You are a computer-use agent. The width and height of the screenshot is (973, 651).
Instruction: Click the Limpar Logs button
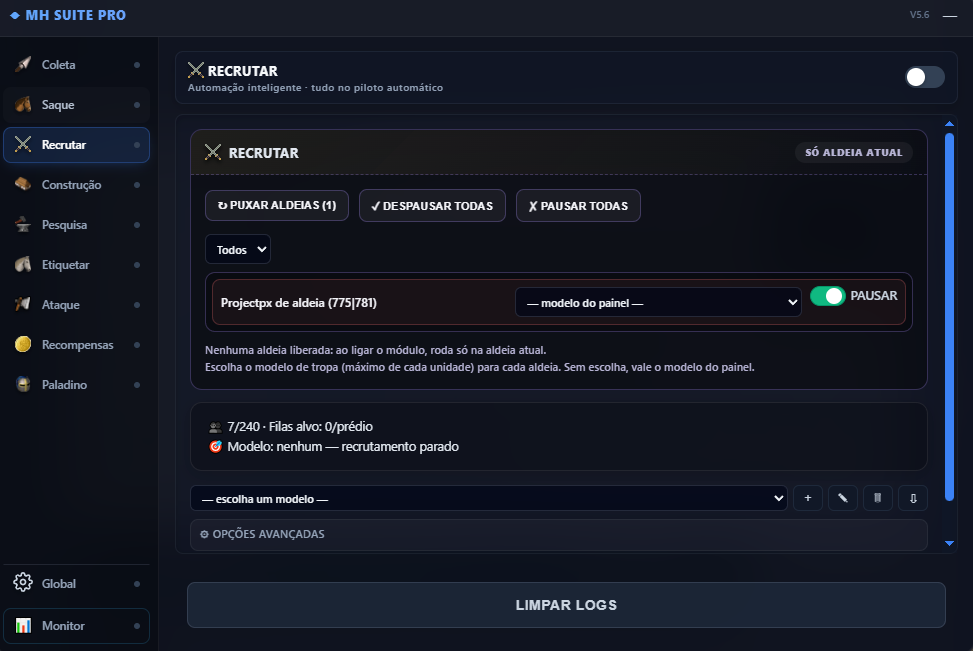[566, 605]
